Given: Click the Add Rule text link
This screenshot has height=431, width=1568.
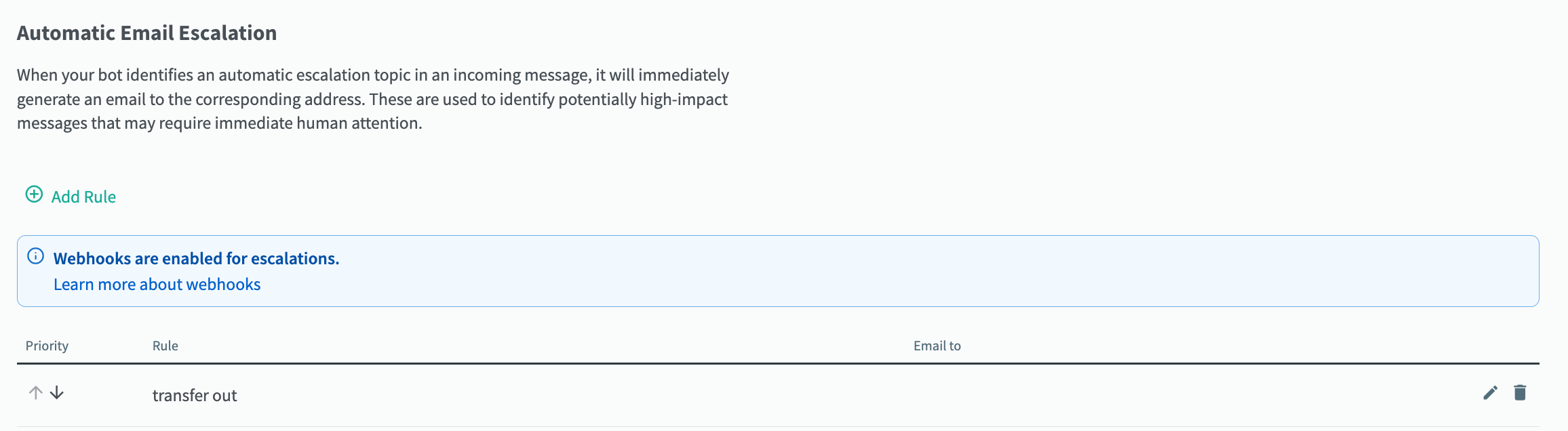Looking at the screenshot, I should pyautogui.click(x=83, y=197).
